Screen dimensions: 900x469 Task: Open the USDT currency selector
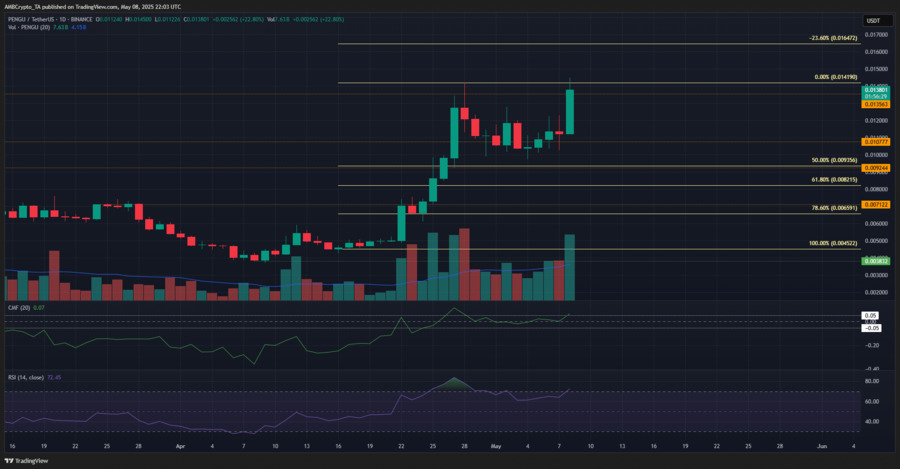[873, 21]
